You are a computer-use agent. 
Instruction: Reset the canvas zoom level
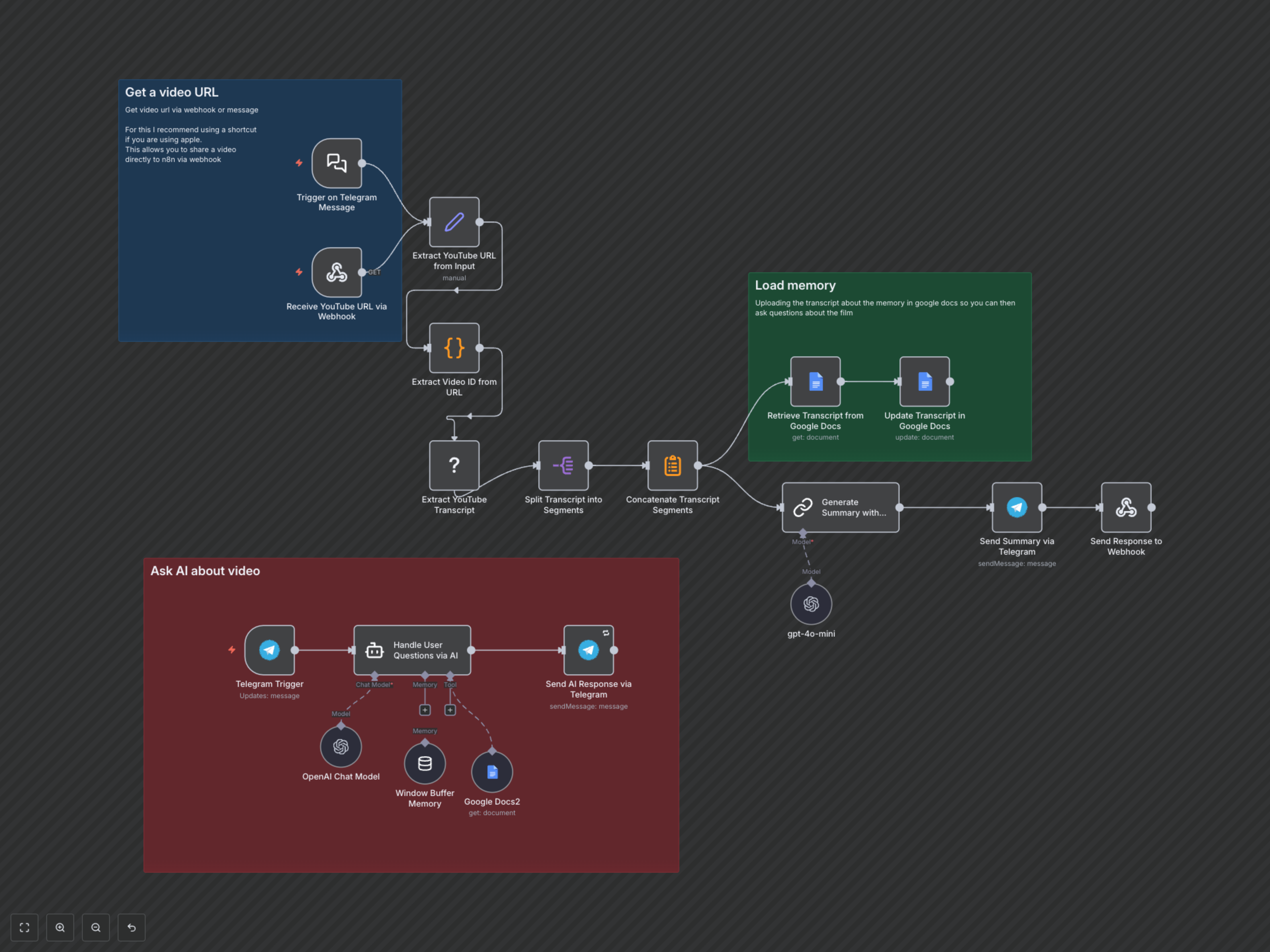pos(132,927)
